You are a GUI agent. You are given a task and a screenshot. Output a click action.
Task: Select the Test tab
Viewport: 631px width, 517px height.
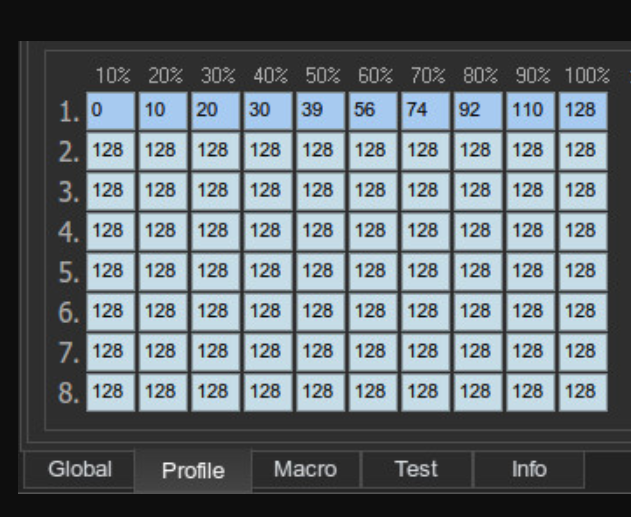pos(417,469)
